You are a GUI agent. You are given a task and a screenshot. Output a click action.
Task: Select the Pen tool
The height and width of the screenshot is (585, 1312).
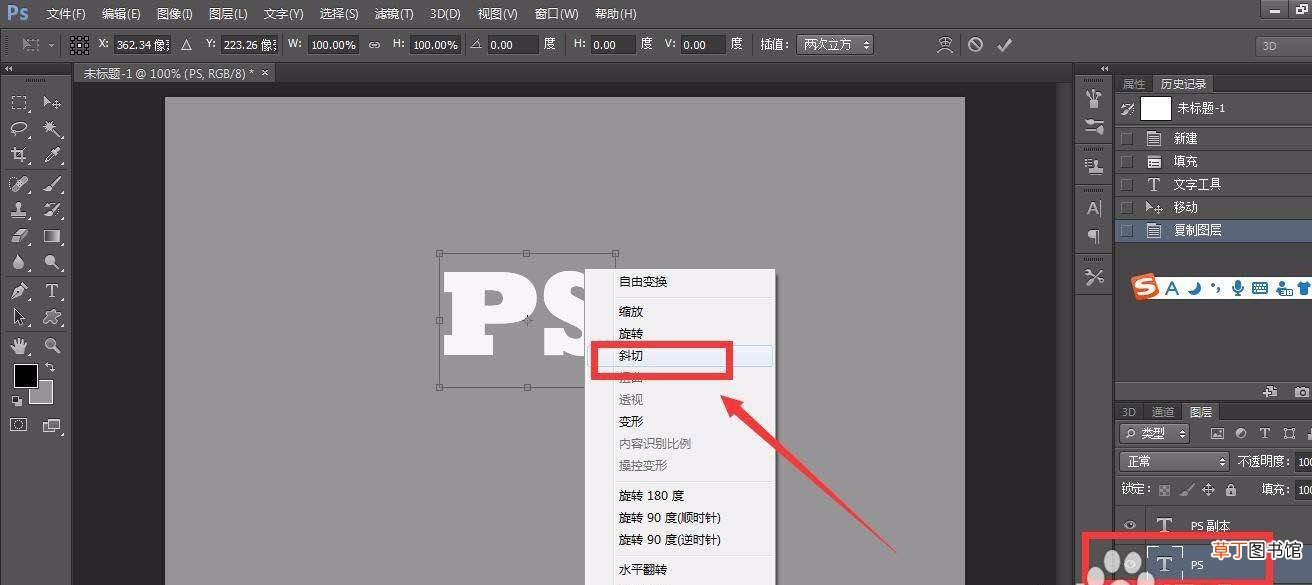click(19, 291)
